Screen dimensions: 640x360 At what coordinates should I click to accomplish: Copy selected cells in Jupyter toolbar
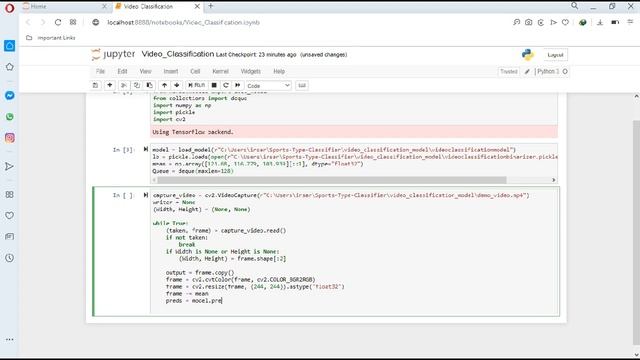point(137,85)
